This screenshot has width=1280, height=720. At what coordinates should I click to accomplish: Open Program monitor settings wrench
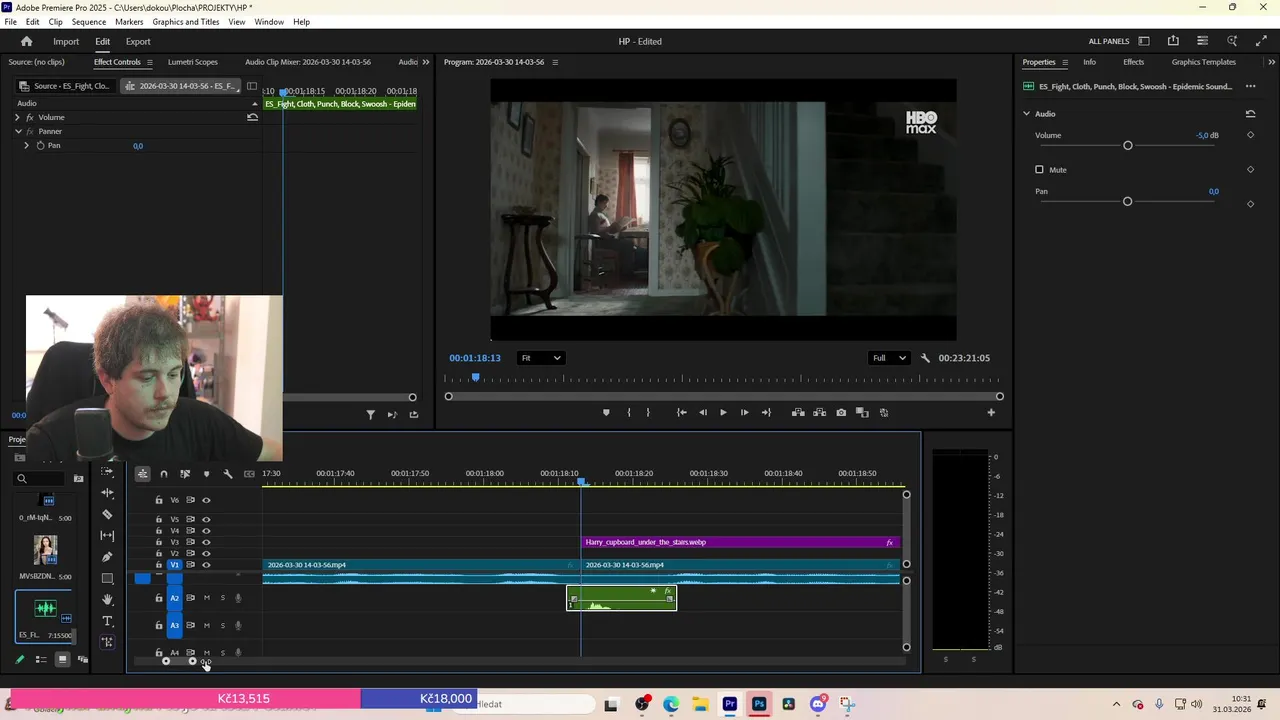925,358
